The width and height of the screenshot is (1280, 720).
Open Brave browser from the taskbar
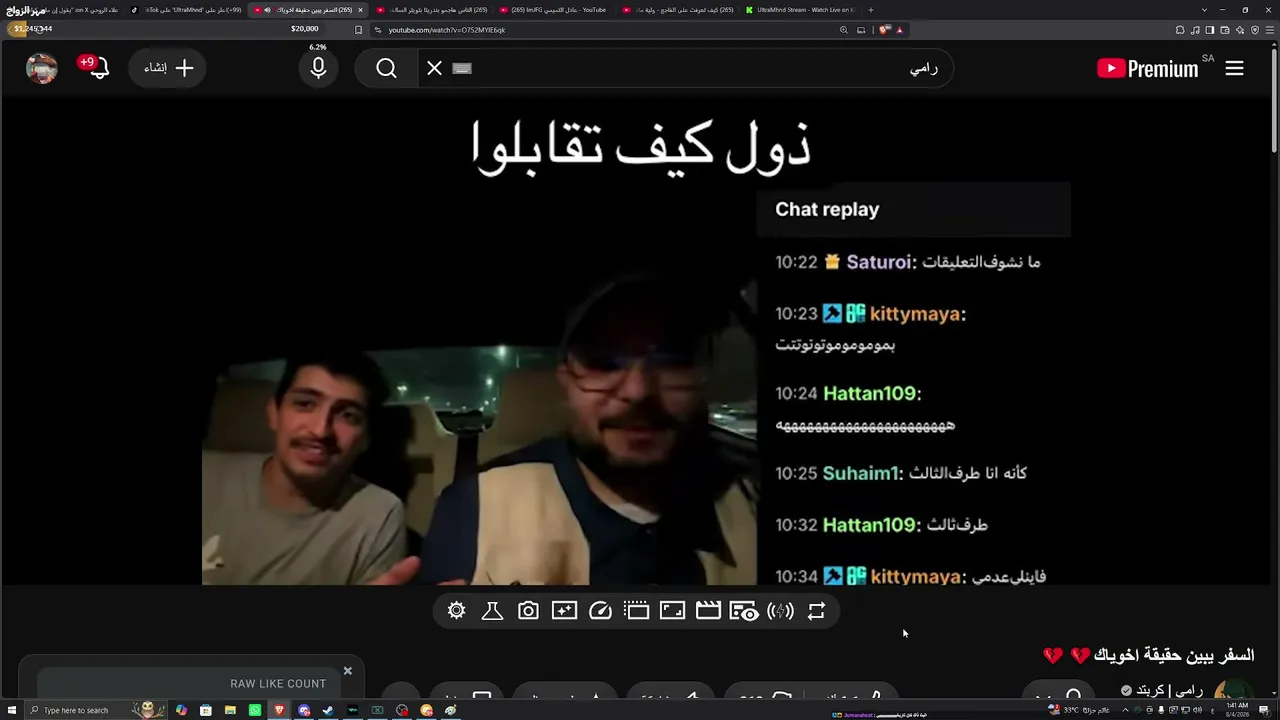pyautogui.click(x=279, y=710)
